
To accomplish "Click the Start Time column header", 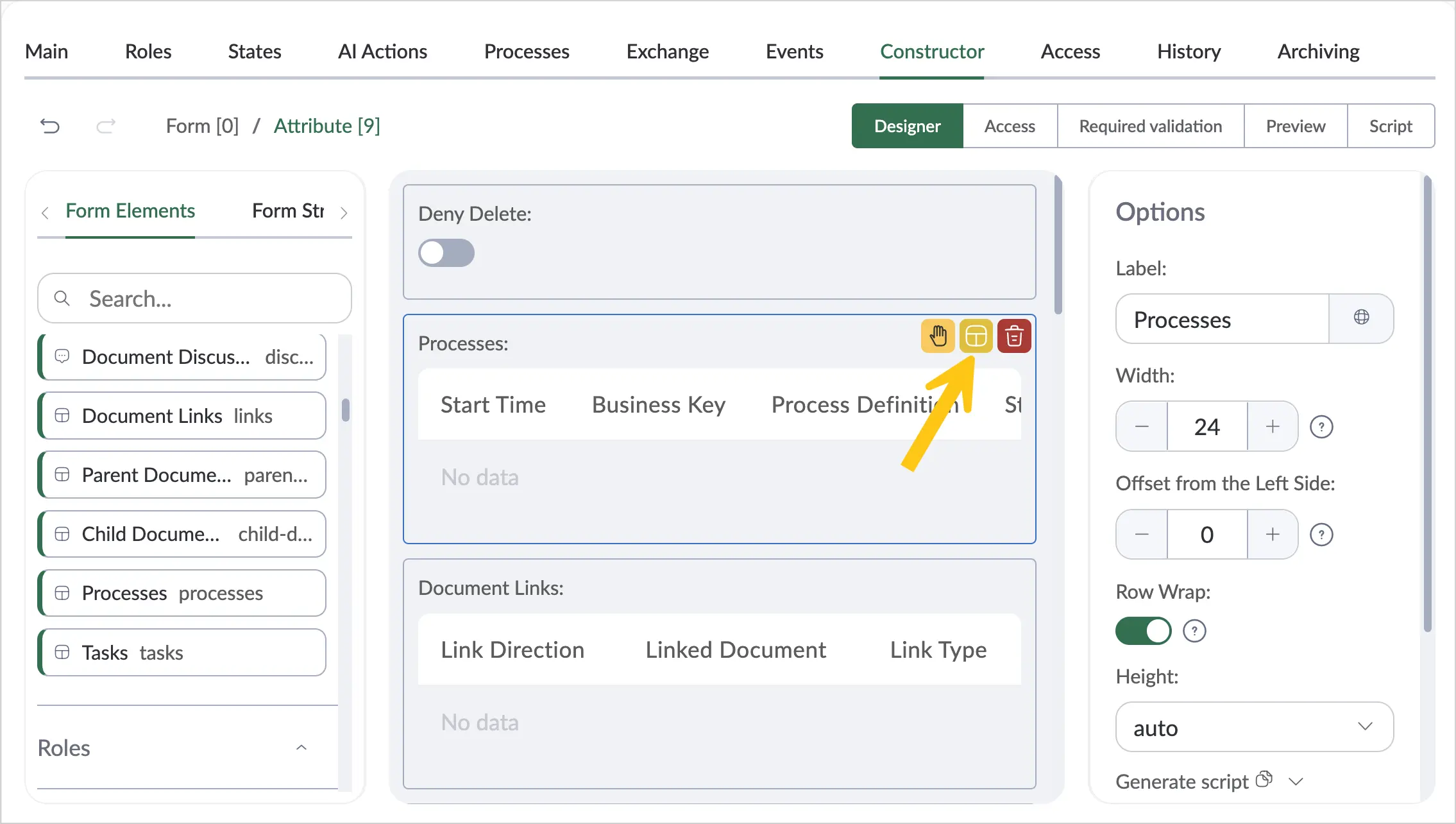I will [x=493, y=404].
